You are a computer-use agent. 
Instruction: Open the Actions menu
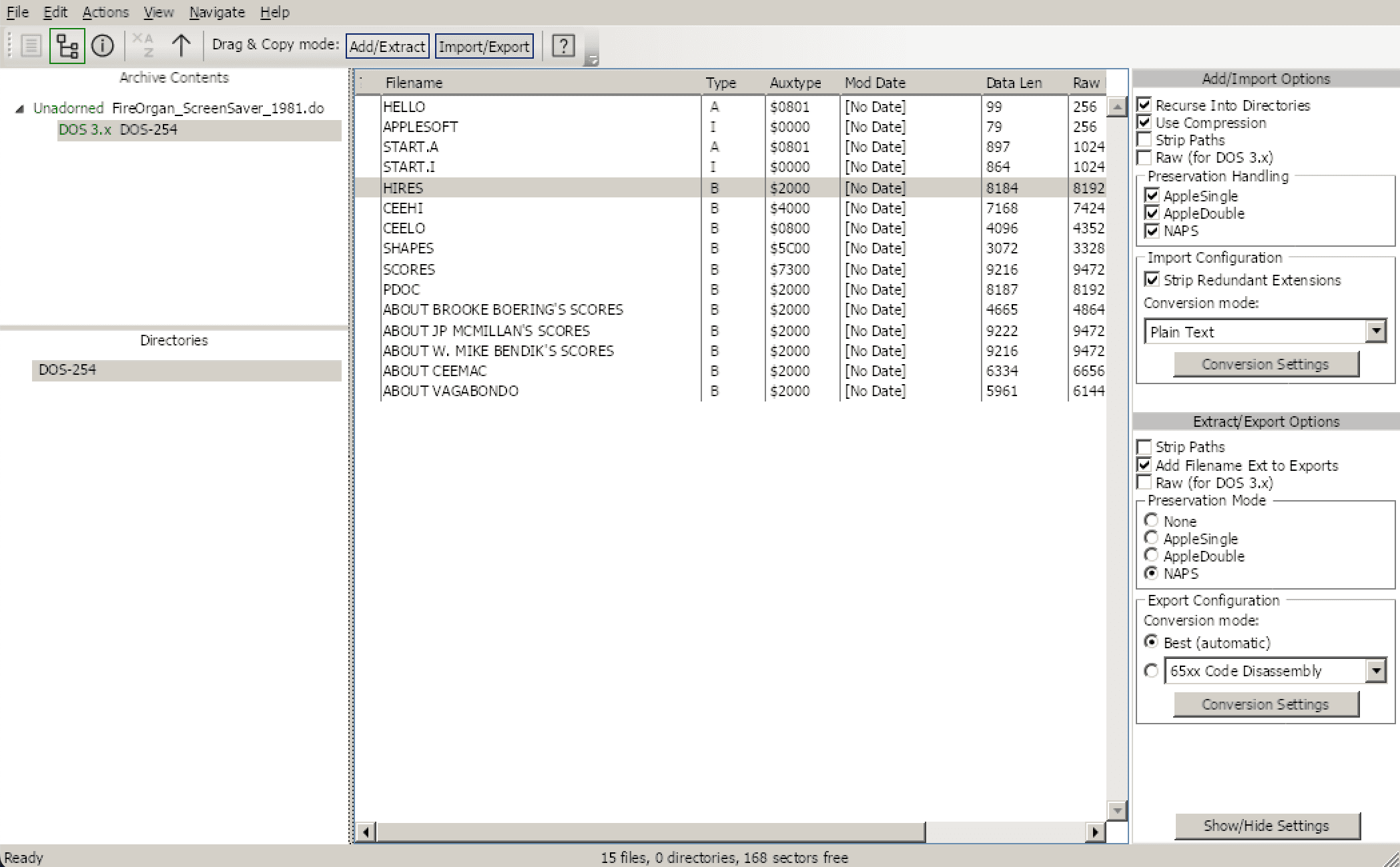(x=105, y=12)
